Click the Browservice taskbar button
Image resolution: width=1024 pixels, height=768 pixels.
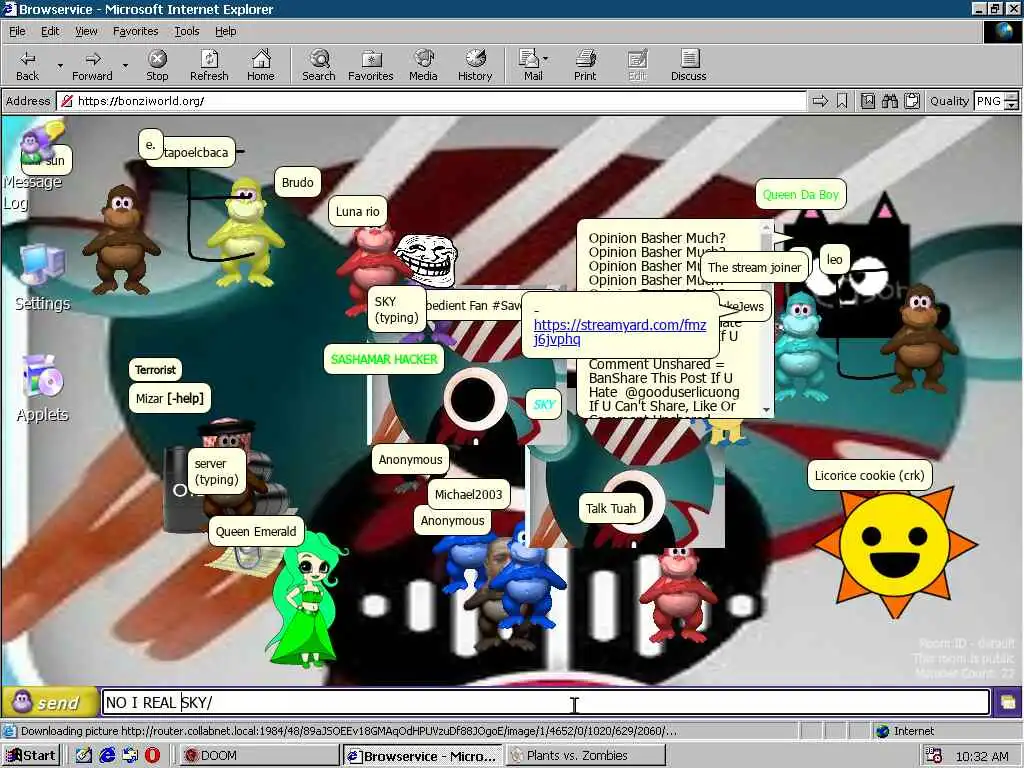(x=423, y=756)
